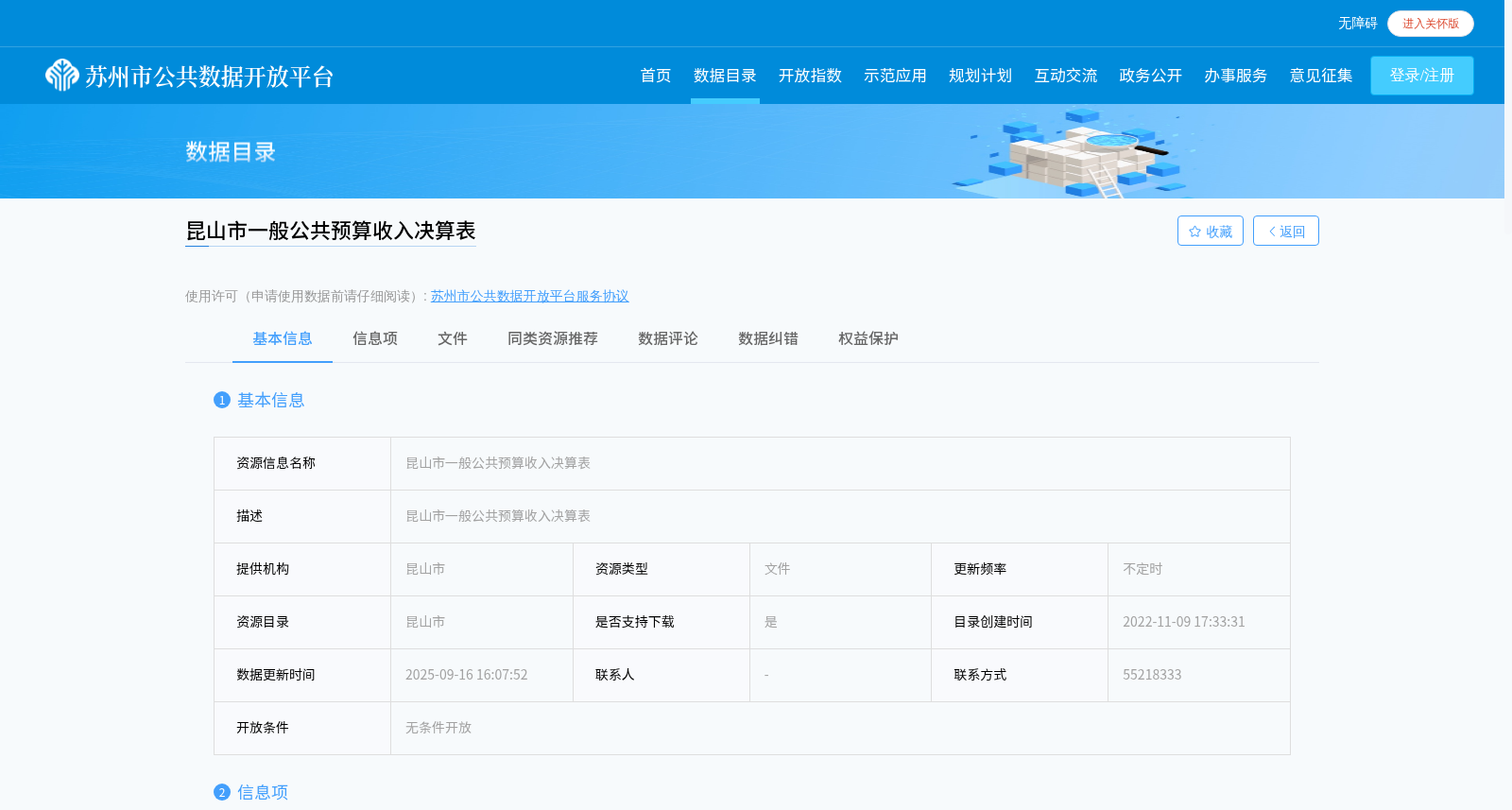Click the 开放条件 label cell
This screenshot has height=810, width=1512.
(302, 728)
